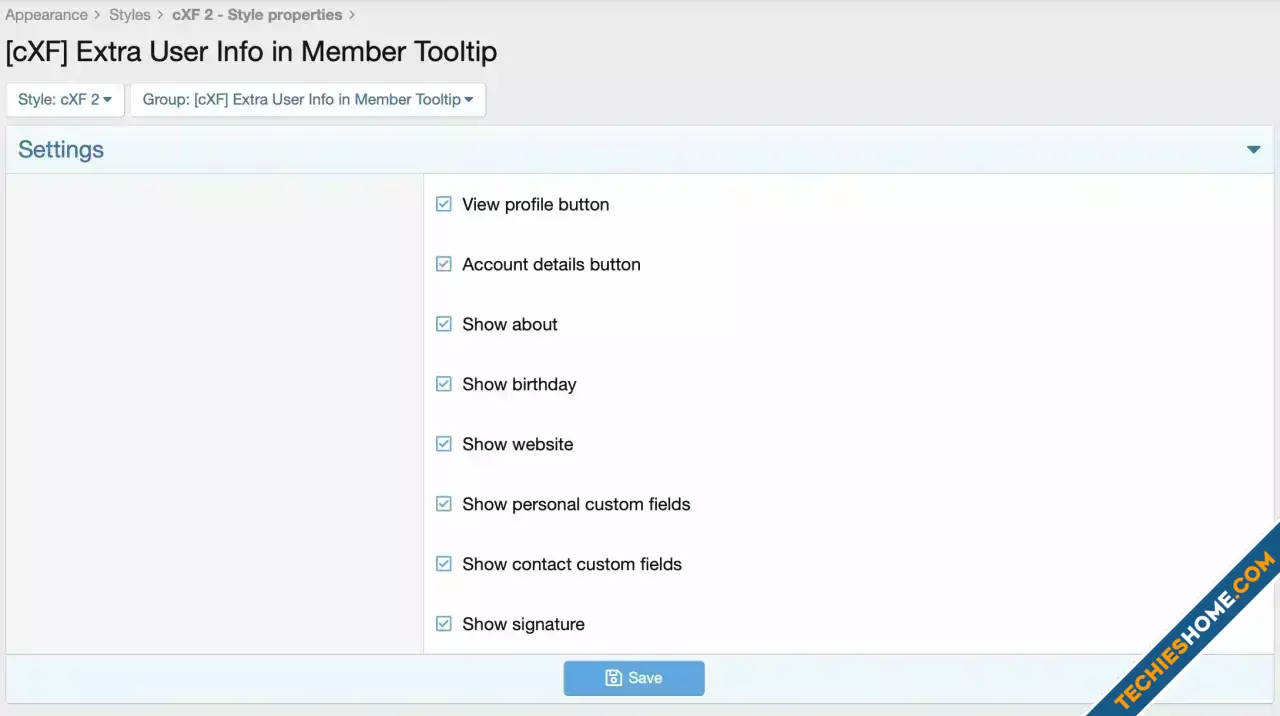Open the Group selector dropdown
The image size is (1280, 716).
(x=308, y=100)
